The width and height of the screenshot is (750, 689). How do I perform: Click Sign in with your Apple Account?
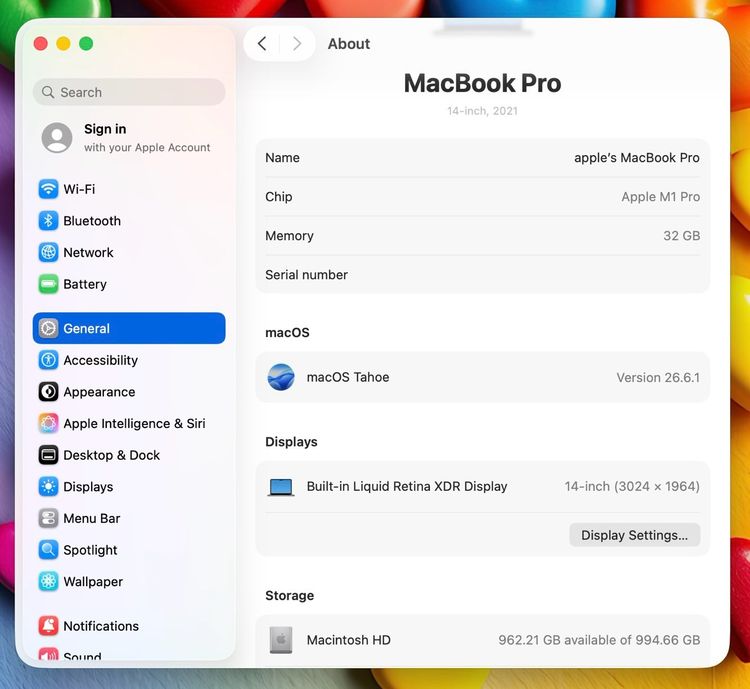pyautogui.click(x=129, y=137)
